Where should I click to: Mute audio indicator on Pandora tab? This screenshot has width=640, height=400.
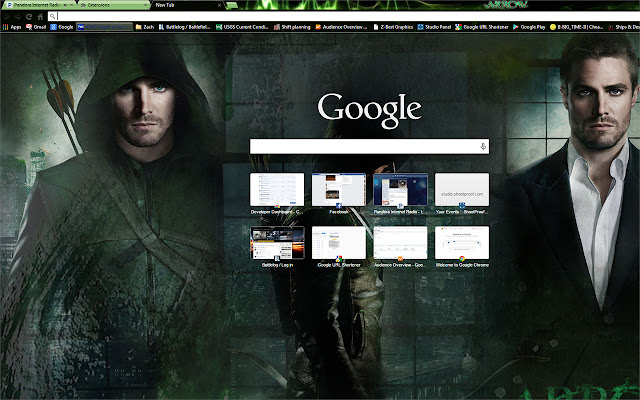[65, 5]
